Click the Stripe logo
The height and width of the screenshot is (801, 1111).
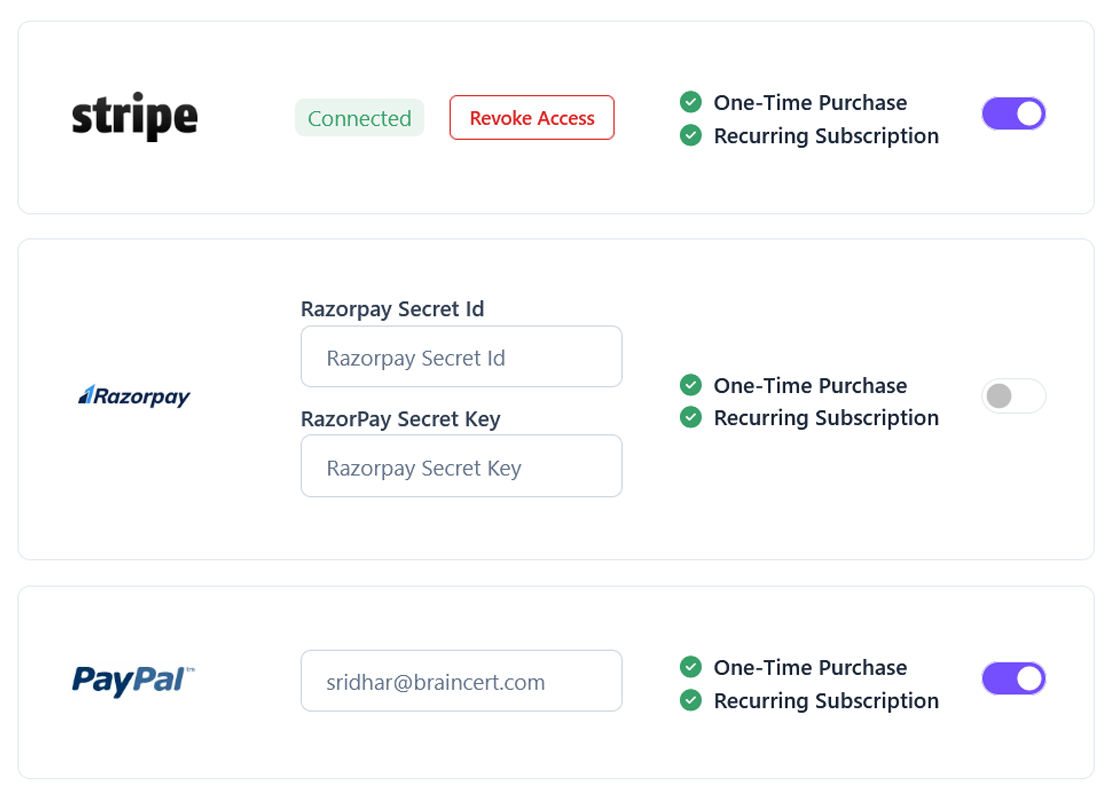pos(134,119)
